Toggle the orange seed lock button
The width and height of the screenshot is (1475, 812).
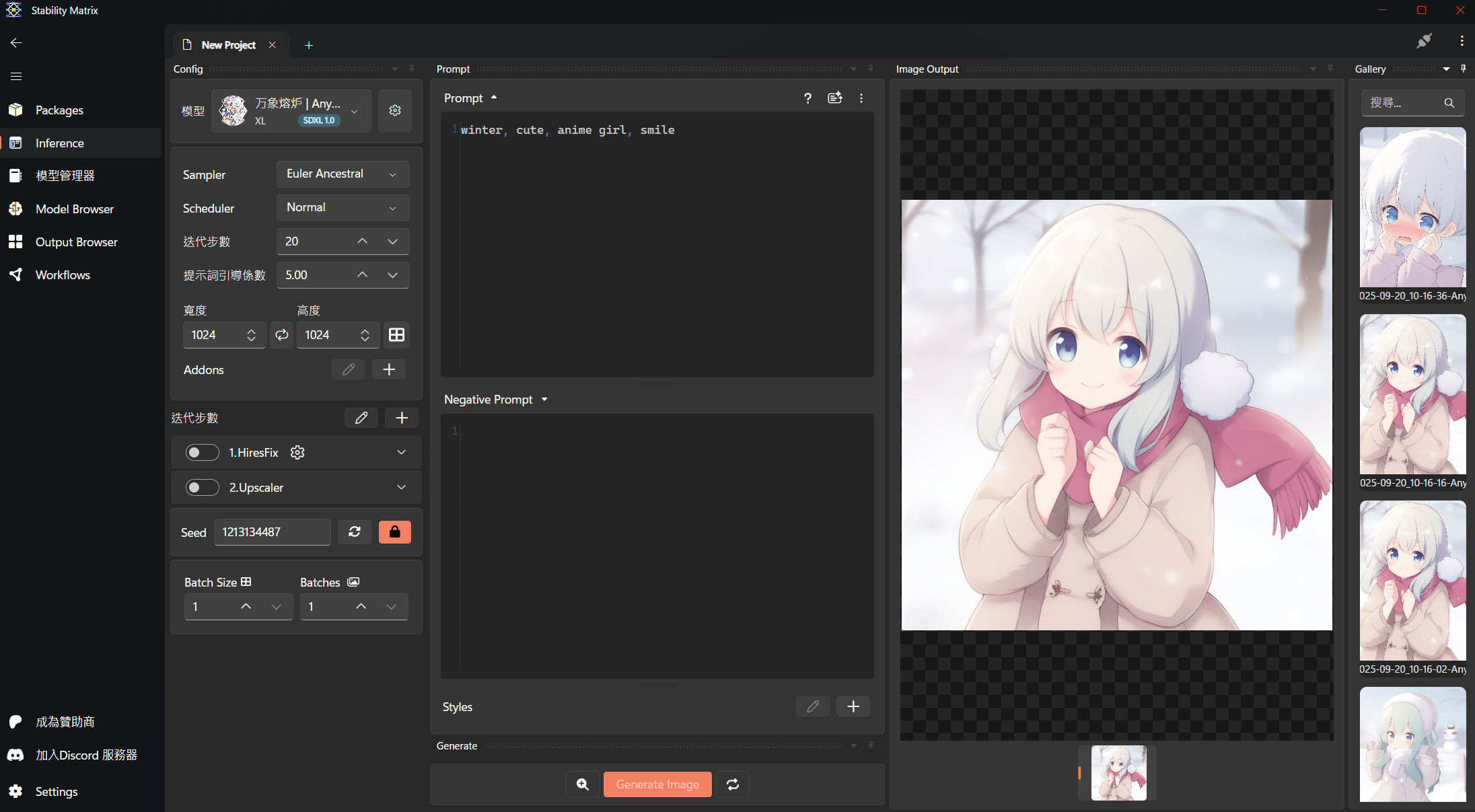pyautogui.click(x=395, y=532)
